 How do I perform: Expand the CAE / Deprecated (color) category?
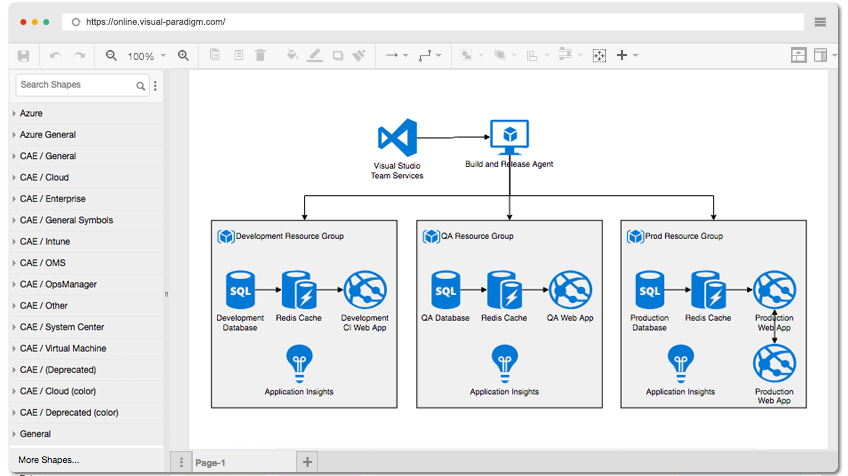tap(87, 413)
